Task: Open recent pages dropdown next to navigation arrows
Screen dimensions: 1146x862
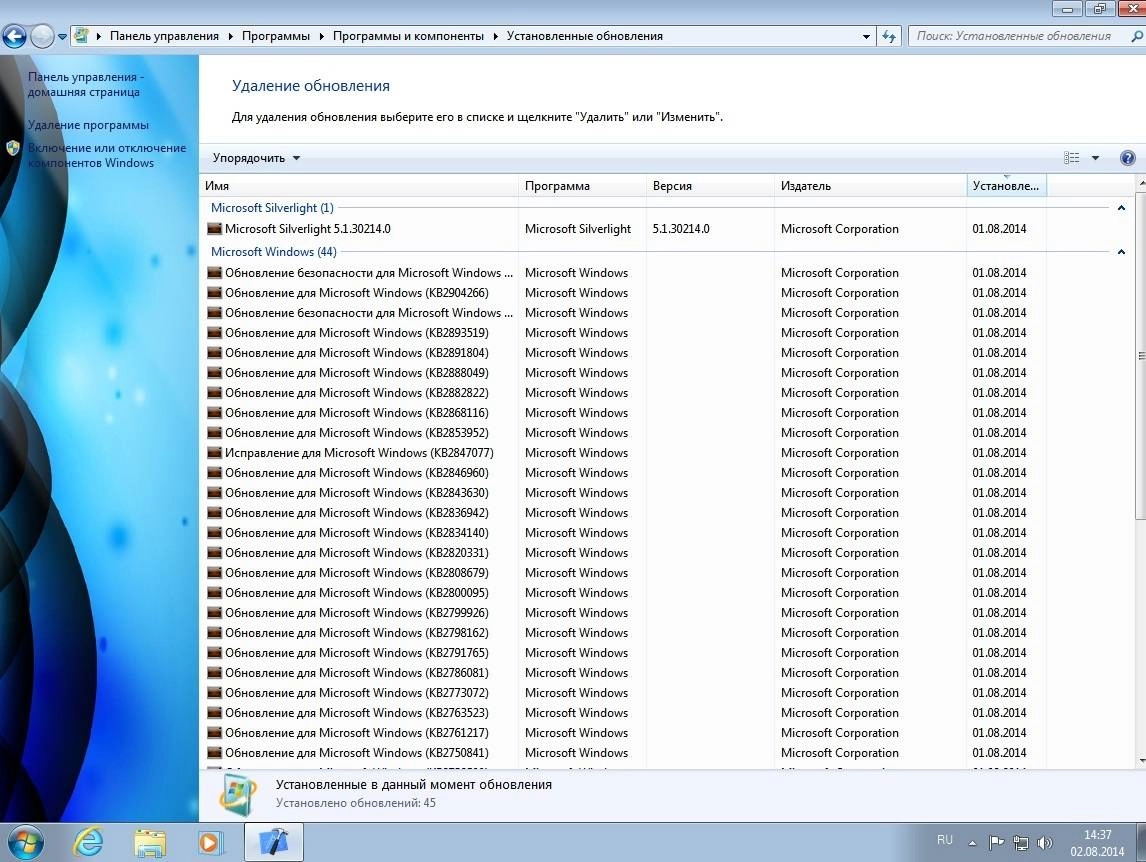Action: pyautogui.click(x=62, y=37)
